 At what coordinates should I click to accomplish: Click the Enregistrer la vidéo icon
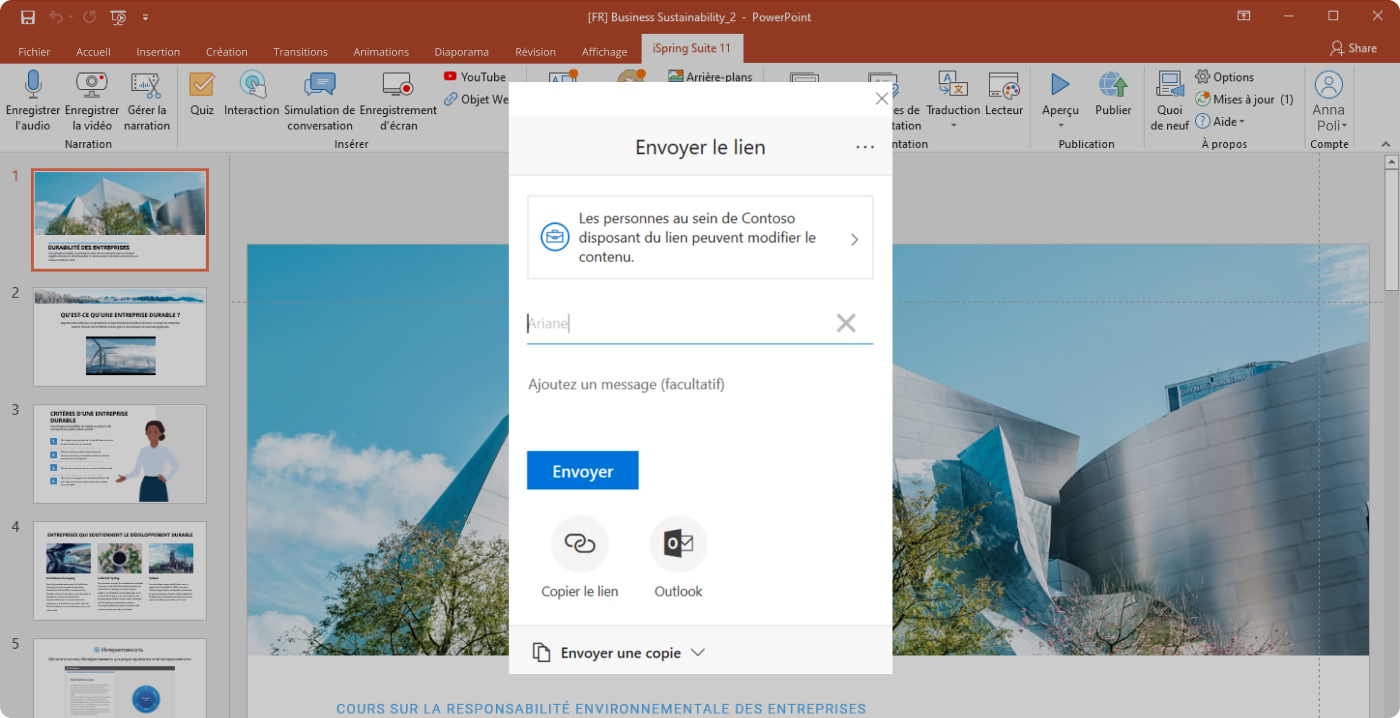coord(92,86)
